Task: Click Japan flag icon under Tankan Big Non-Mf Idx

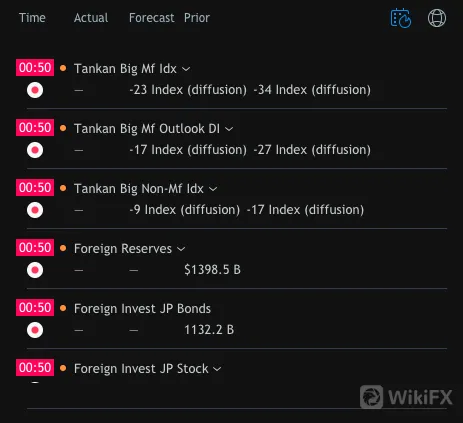Action: pyautogui.click(x=35, y=210)
